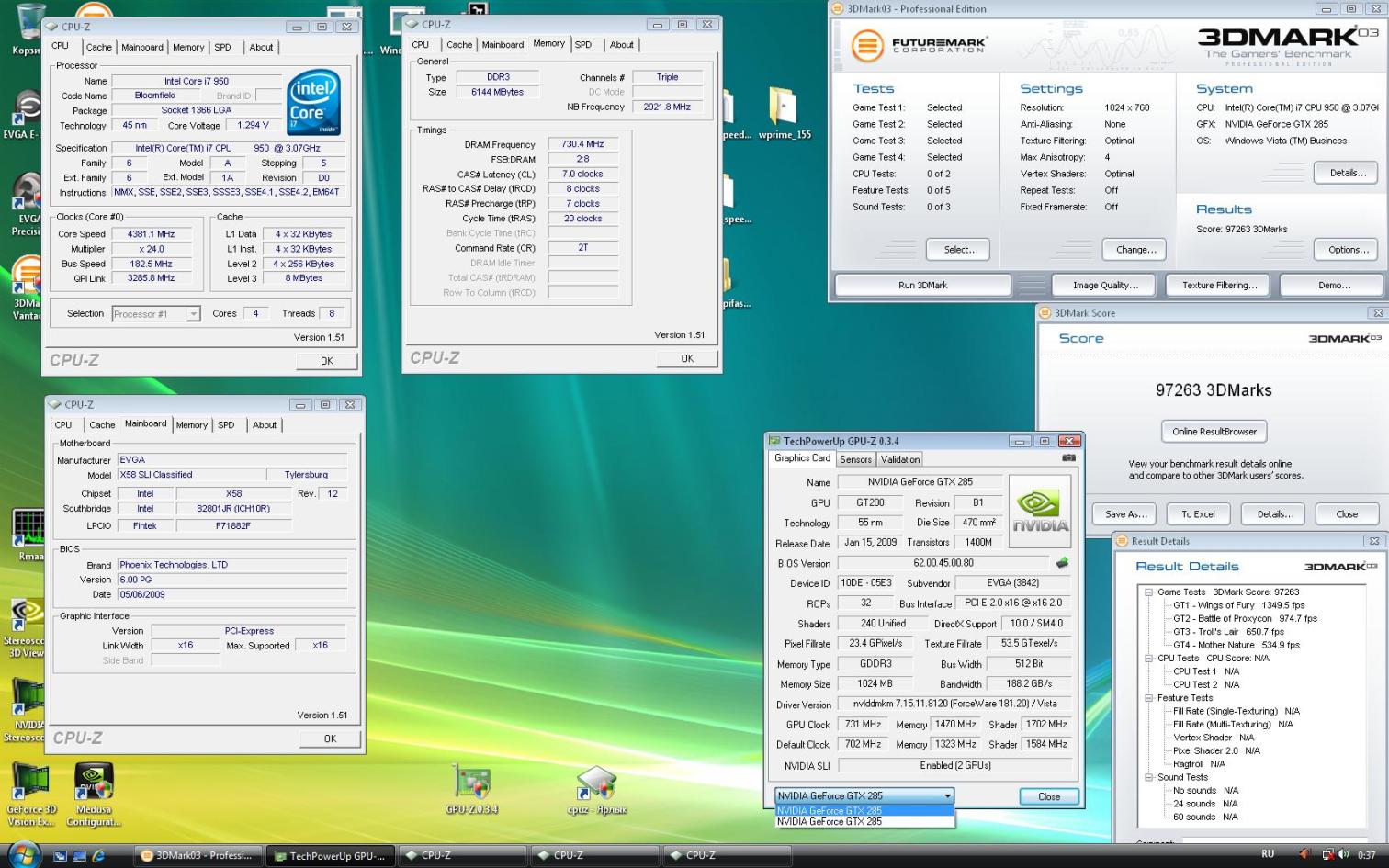
Task: Click Save As... in 3DMark Score window
Action: (x=1125, y=514)
